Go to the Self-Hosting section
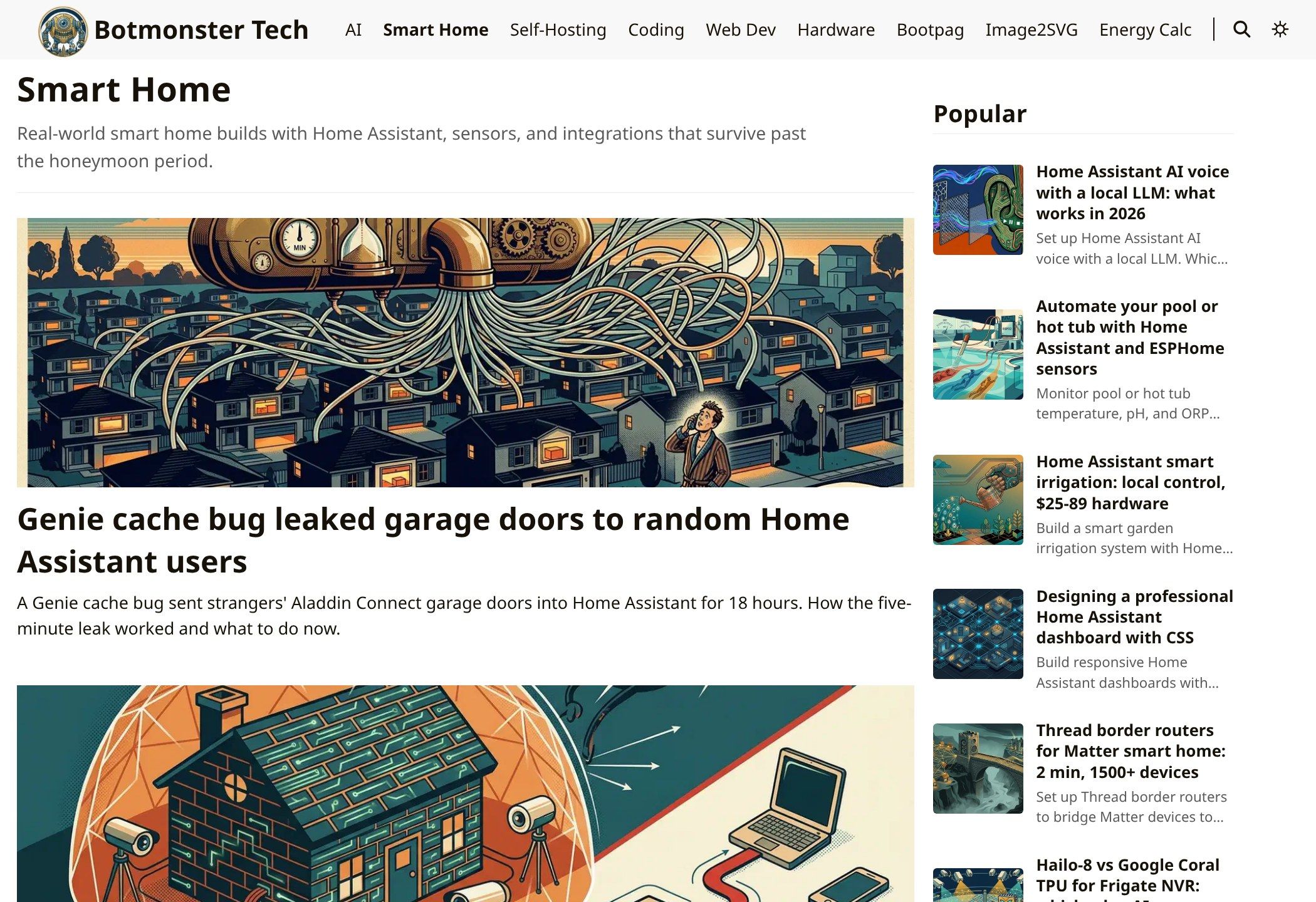Screen dimensions: 1316x902 tap(558, 29)
